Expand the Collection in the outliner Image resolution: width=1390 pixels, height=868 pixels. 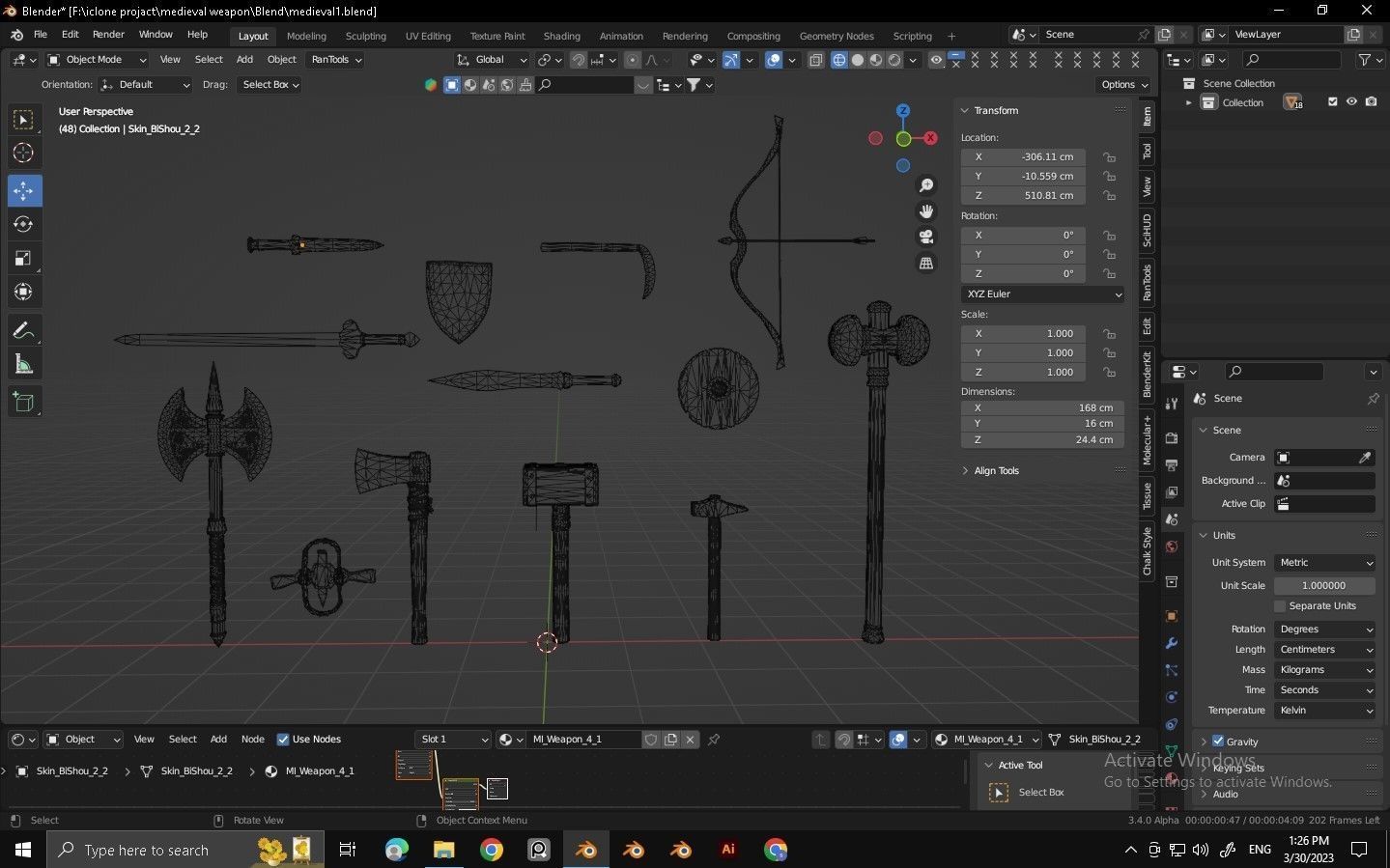tap(1189, 101)
